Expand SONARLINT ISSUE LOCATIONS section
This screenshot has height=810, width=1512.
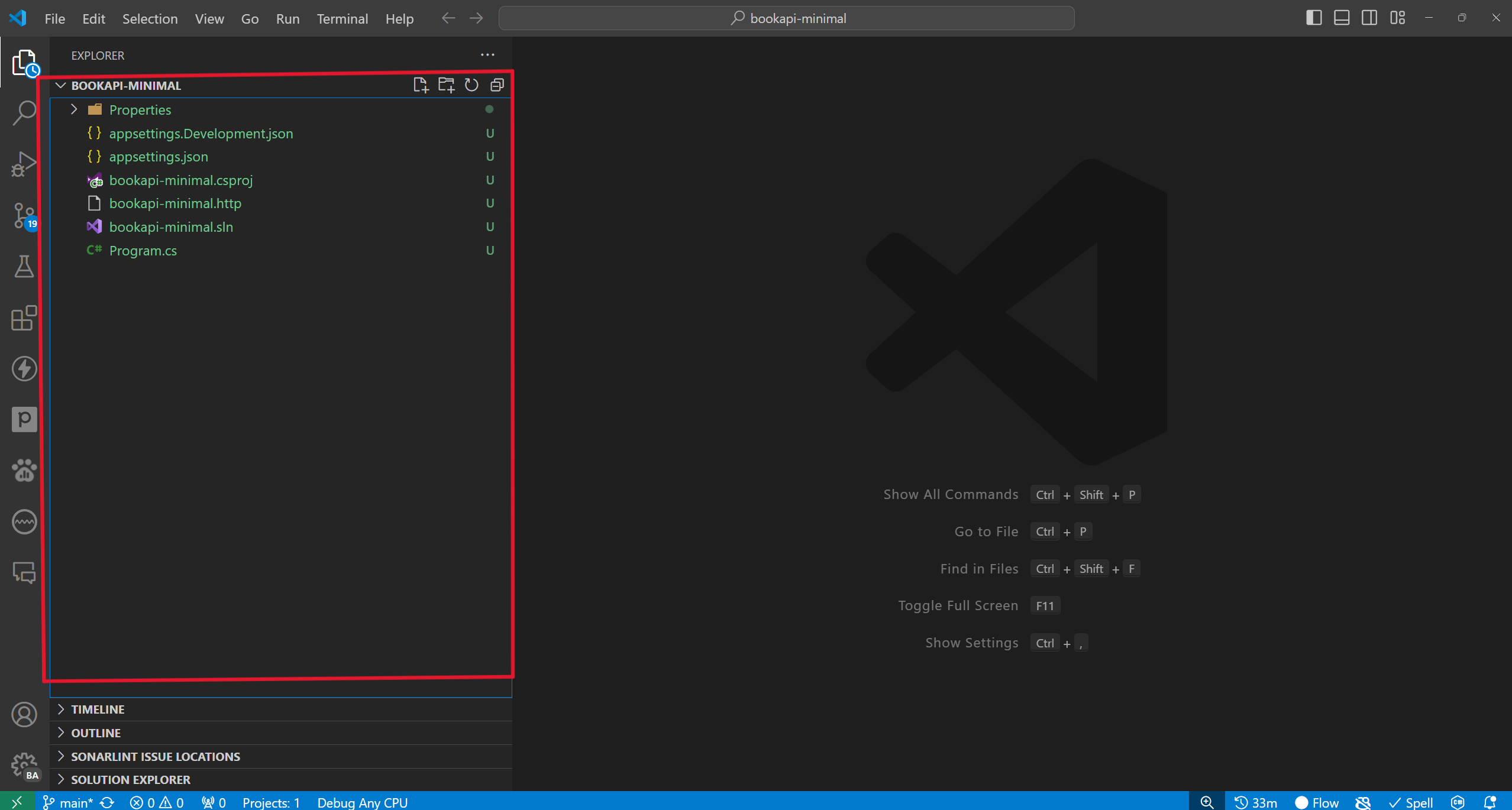coord(281,756)
